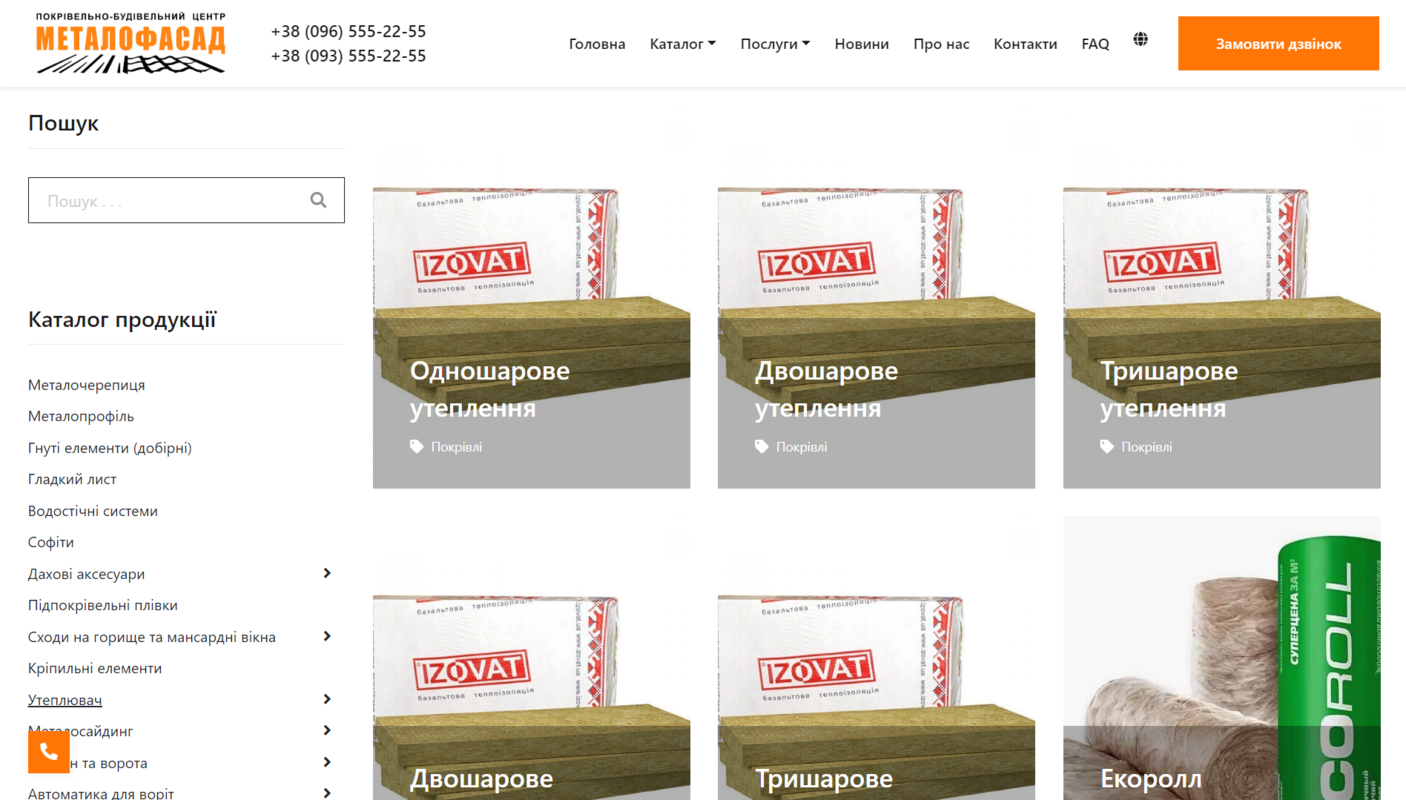This screenshot has height=800, width=1406.
Task: Click the Замовити дзвінок button
Action: (x=1278, y=44)
